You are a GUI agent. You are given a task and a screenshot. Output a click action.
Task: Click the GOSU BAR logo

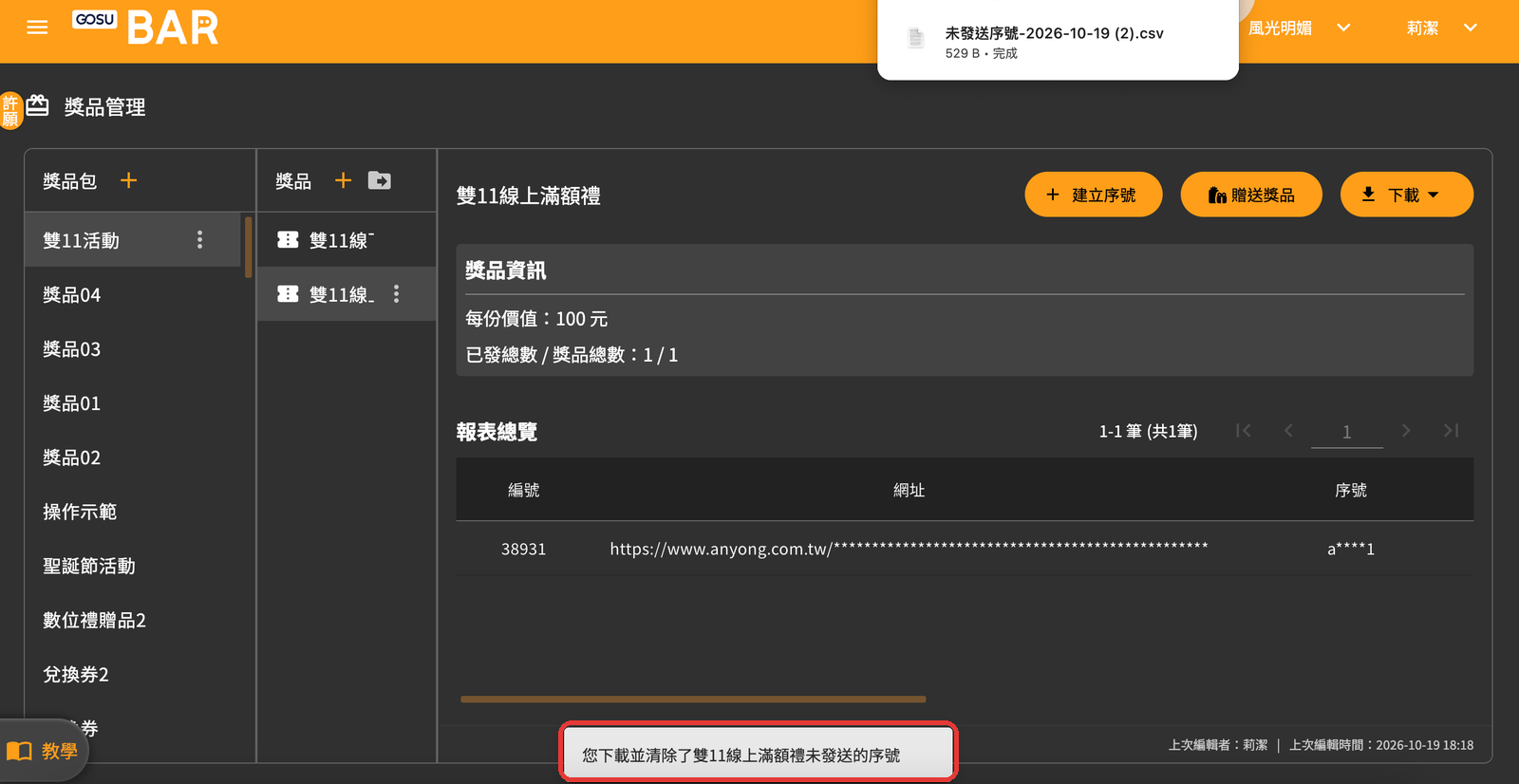coord(145,28)
